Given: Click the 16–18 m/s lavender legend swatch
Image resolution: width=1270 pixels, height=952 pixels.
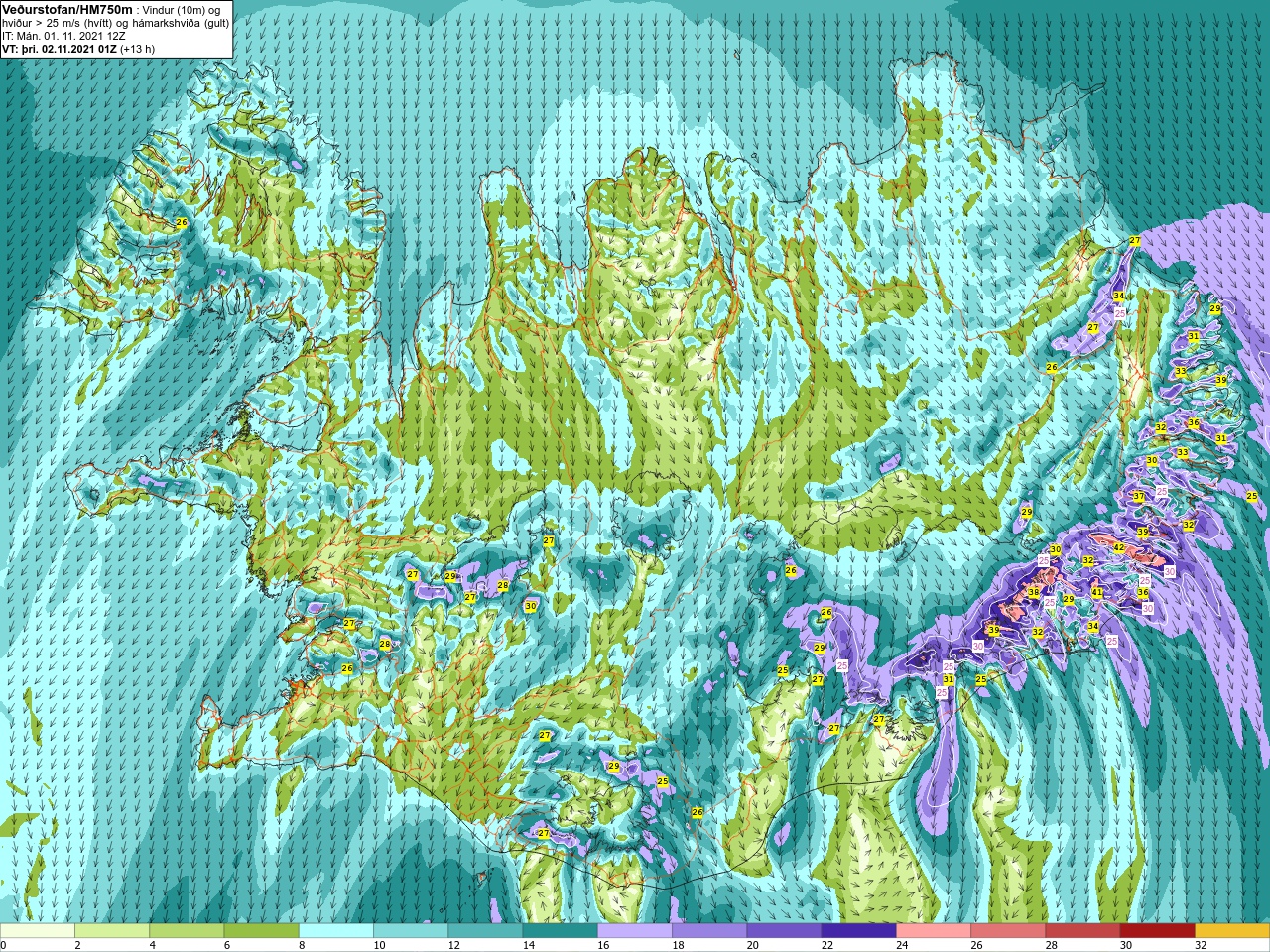Looking at the screenshot, I should [635, 931].
